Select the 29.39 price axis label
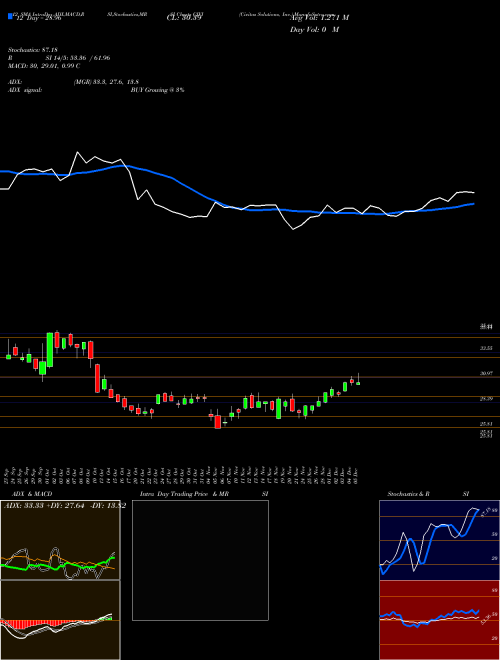This screenshot has width=500, height=660. click(487, 398)
